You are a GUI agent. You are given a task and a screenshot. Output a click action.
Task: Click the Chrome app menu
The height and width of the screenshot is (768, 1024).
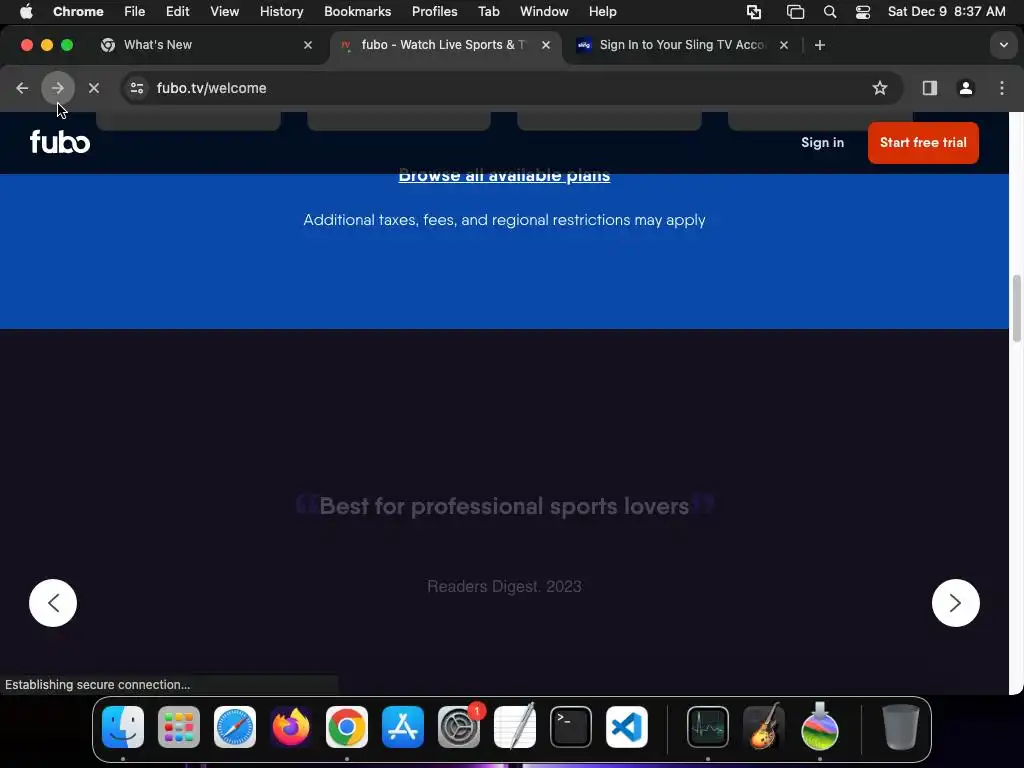tap(78, 11)
